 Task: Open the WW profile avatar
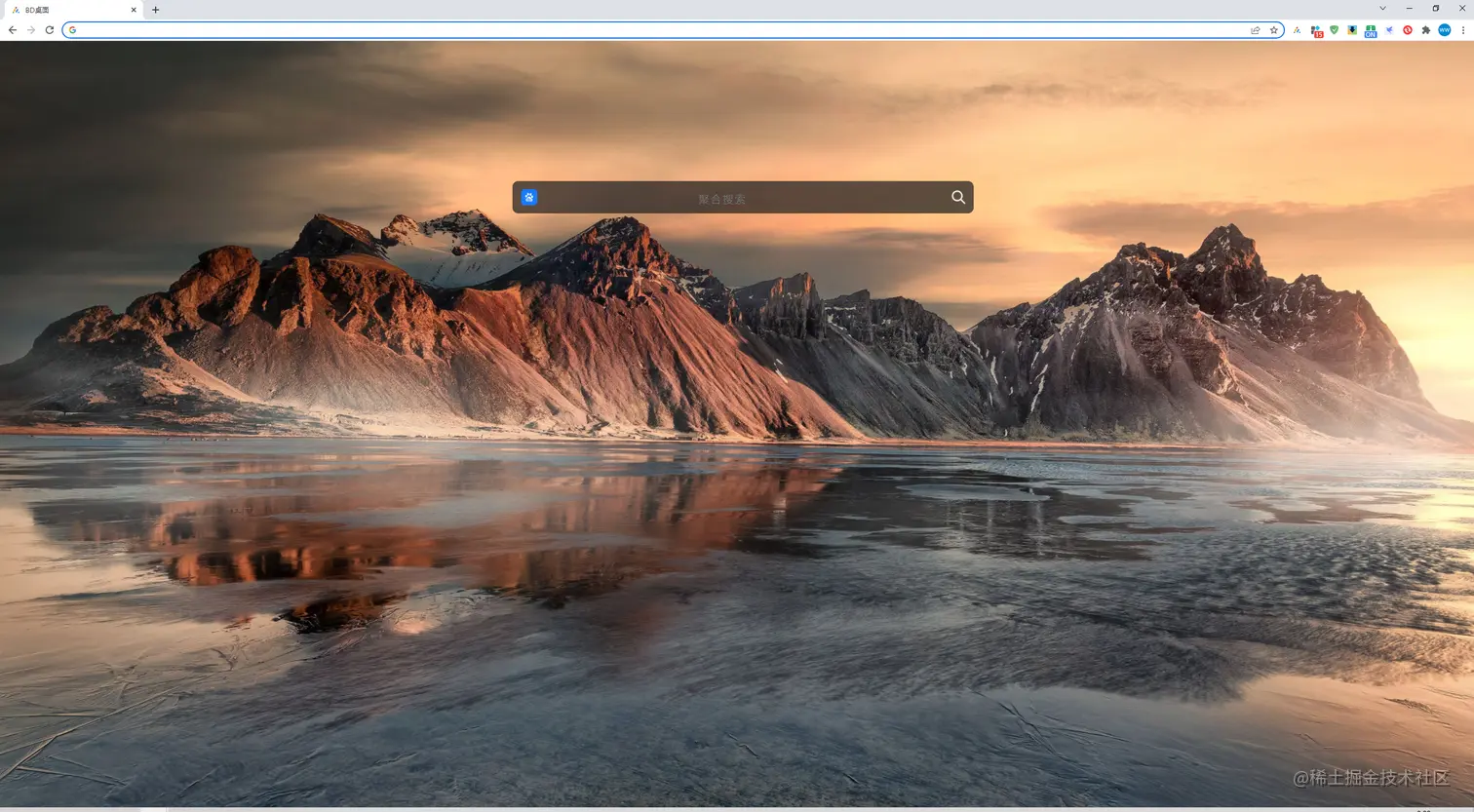(x=1445, y=30)
